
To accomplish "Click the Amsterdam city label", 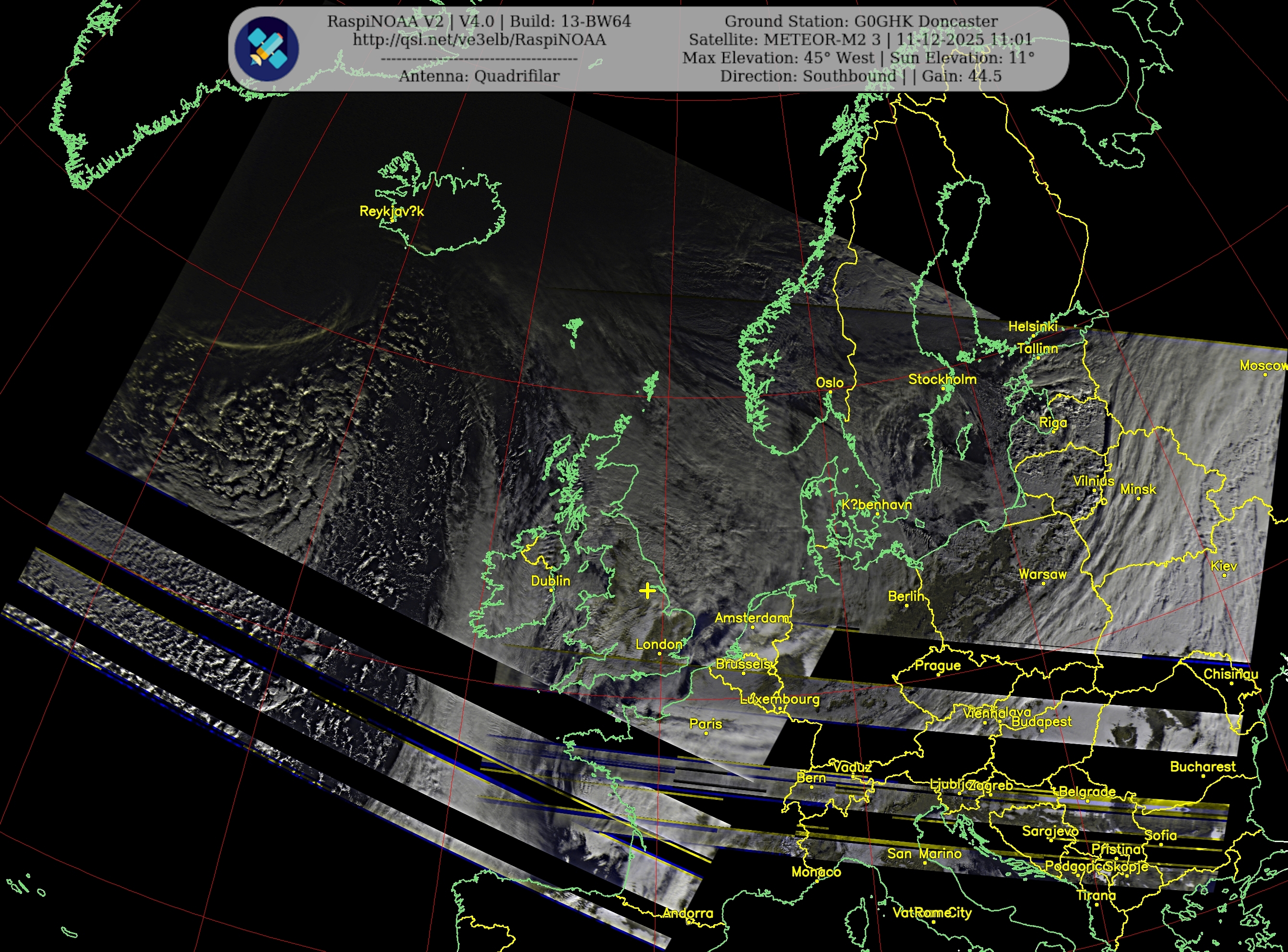I will tap(751, 618).
